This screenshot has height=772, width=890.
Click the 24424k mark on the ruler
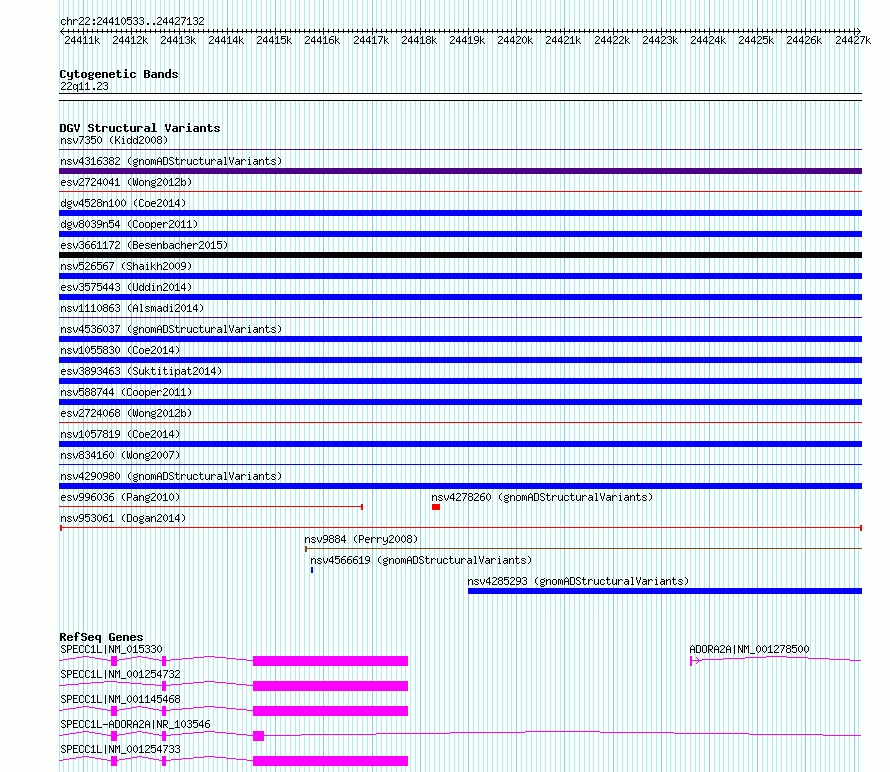[x=708, y=40]
